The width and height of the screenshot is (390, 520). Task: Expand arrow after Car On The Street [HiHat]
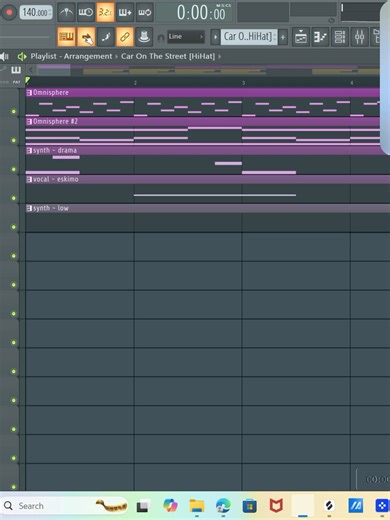[x=220, y=57]
